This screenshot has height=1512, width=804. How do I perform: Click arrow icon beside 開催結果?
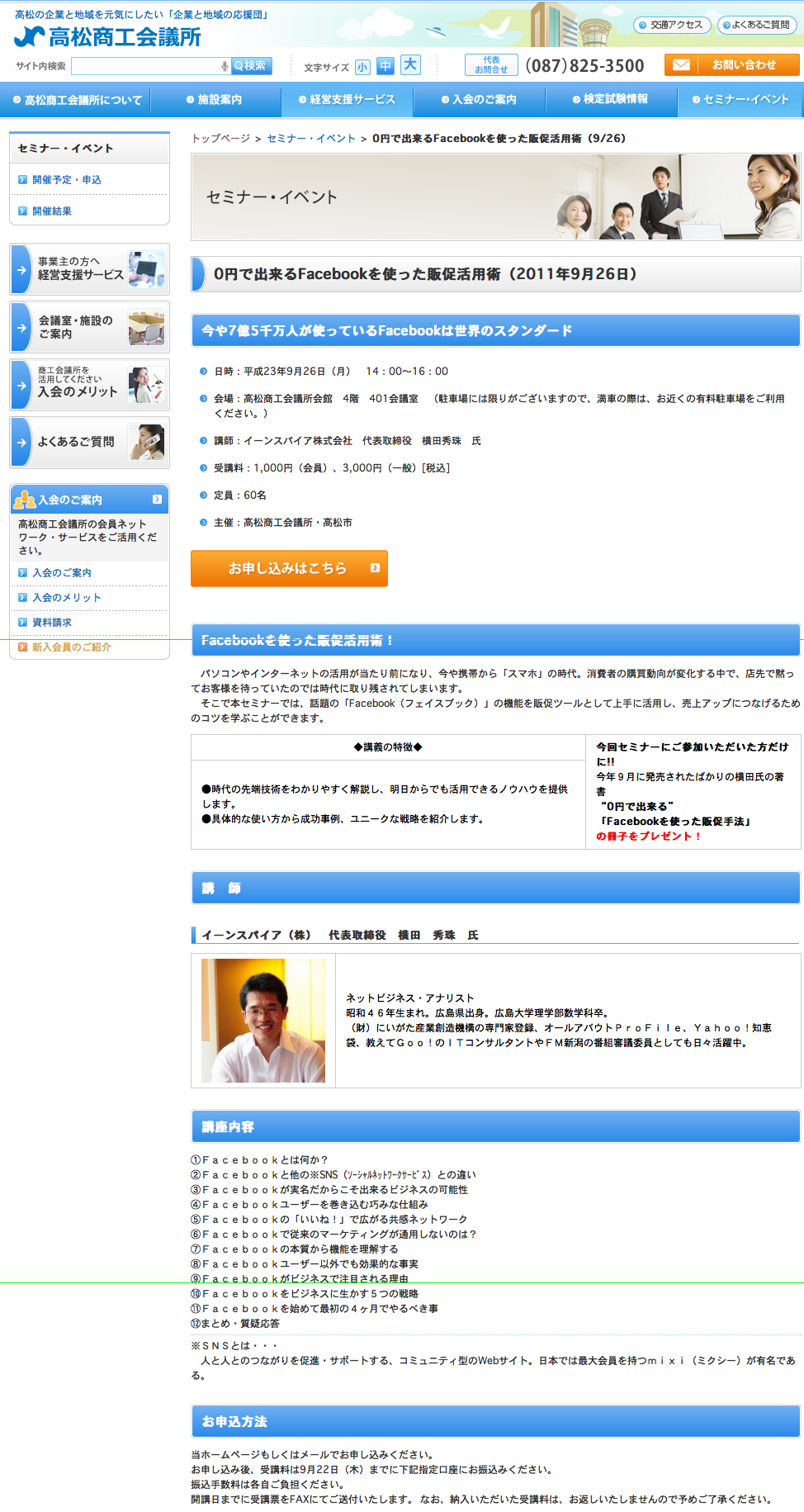(23, 211)
